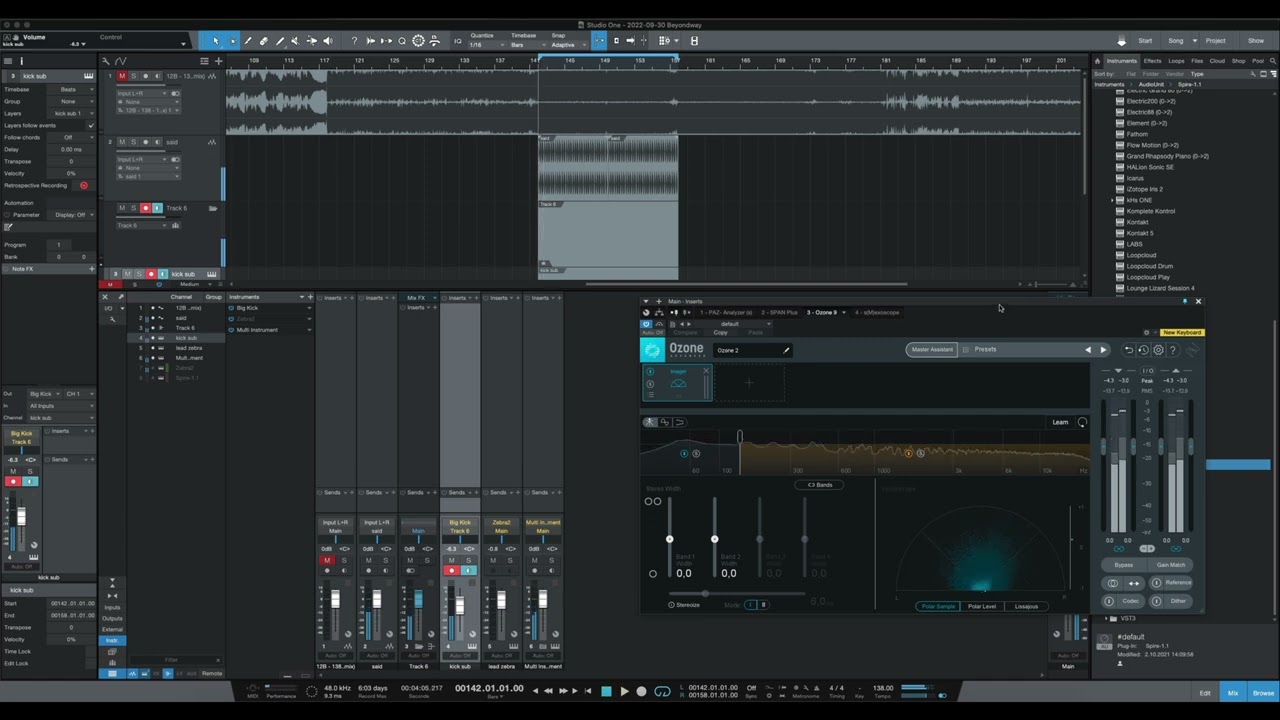Open inspector Timebase Beats dropdown
The image size is (1280, 720).
coord(70,89)
